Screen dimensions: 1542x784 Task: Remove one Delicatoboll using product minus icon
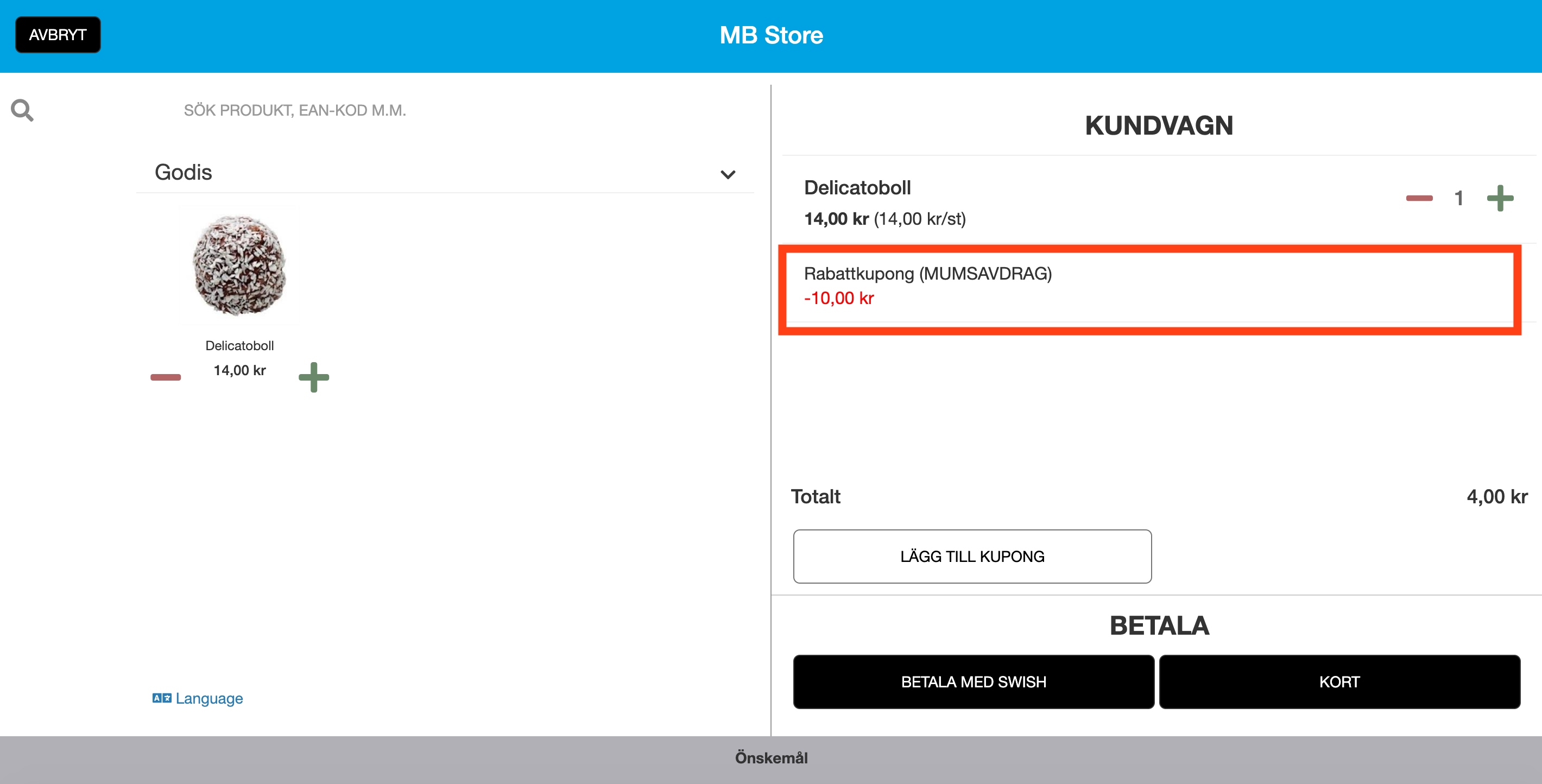[x=165, y=377]
